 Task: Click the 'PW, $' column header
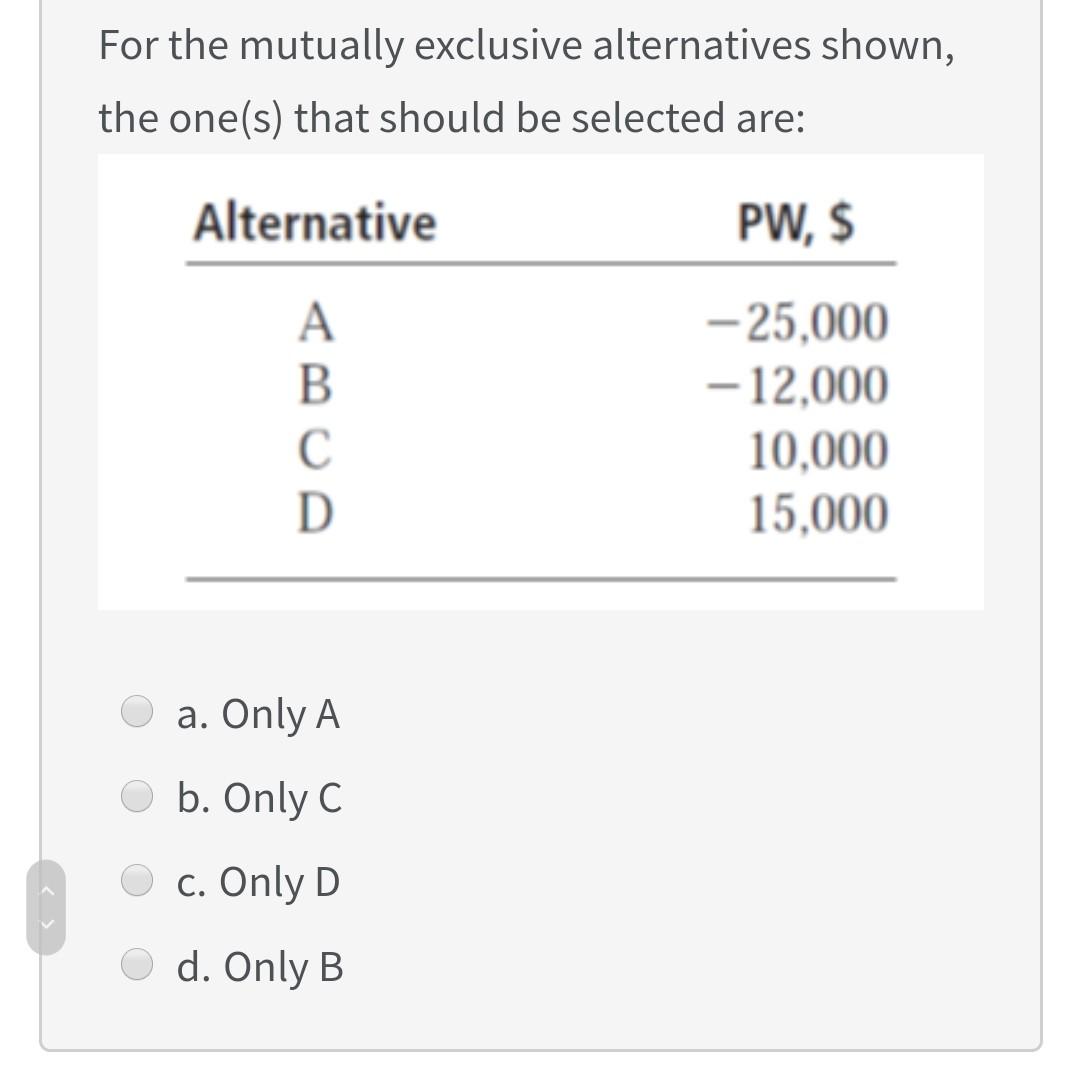point(797,222)
